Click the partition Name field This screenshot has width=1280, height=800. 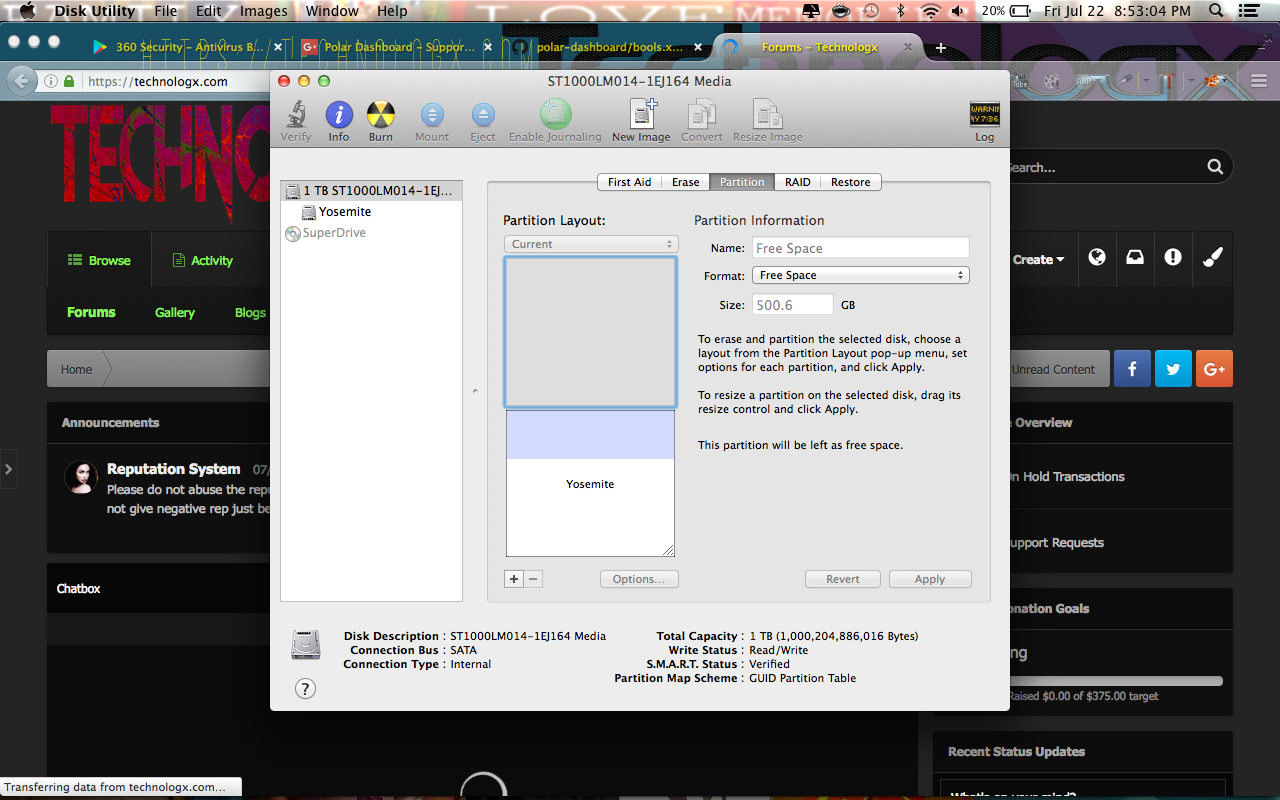click(x=861, y=248)
